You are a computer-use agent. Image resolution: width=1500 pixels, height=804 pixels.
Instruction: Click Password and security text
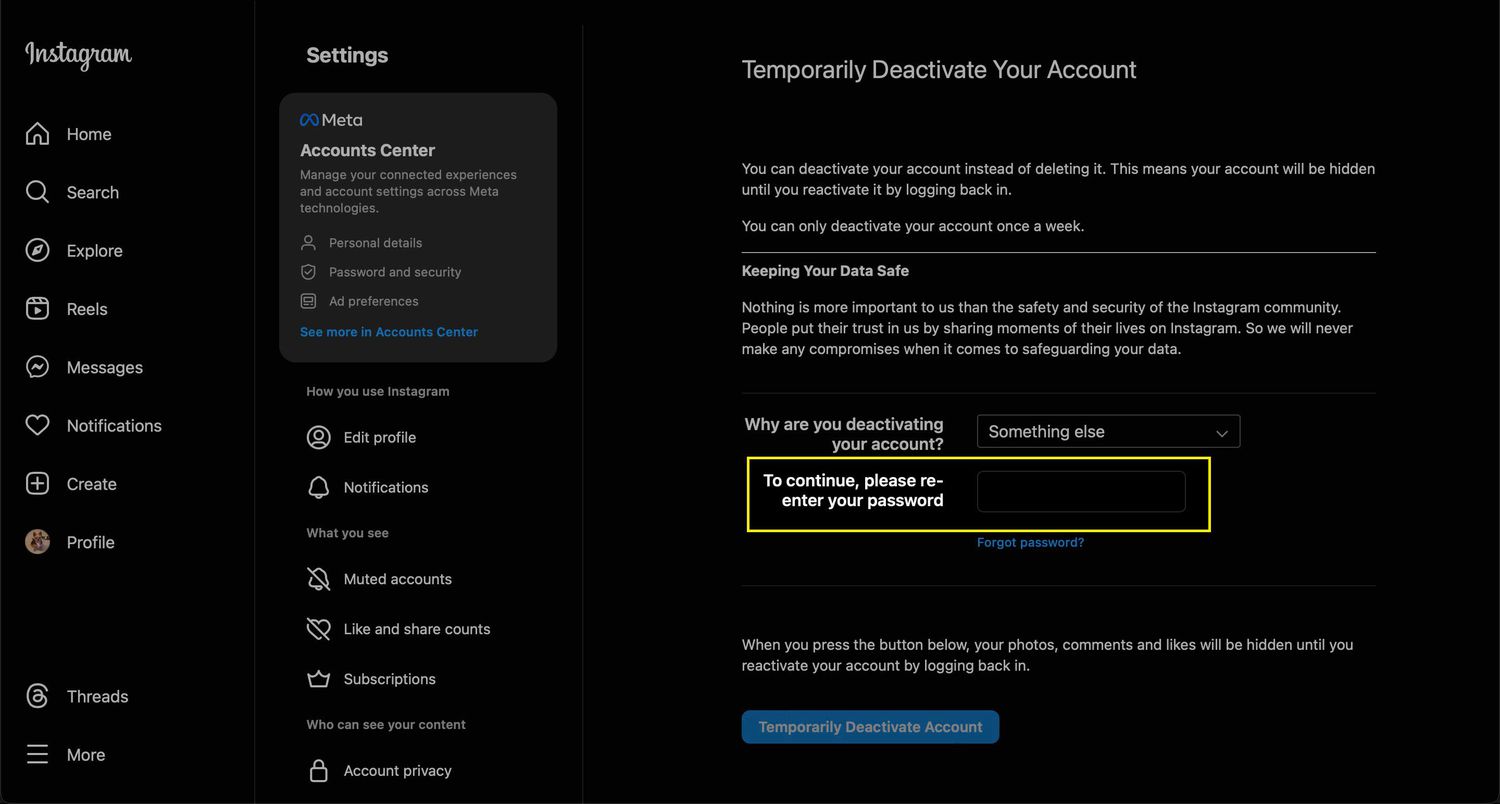tap(395, 272)
